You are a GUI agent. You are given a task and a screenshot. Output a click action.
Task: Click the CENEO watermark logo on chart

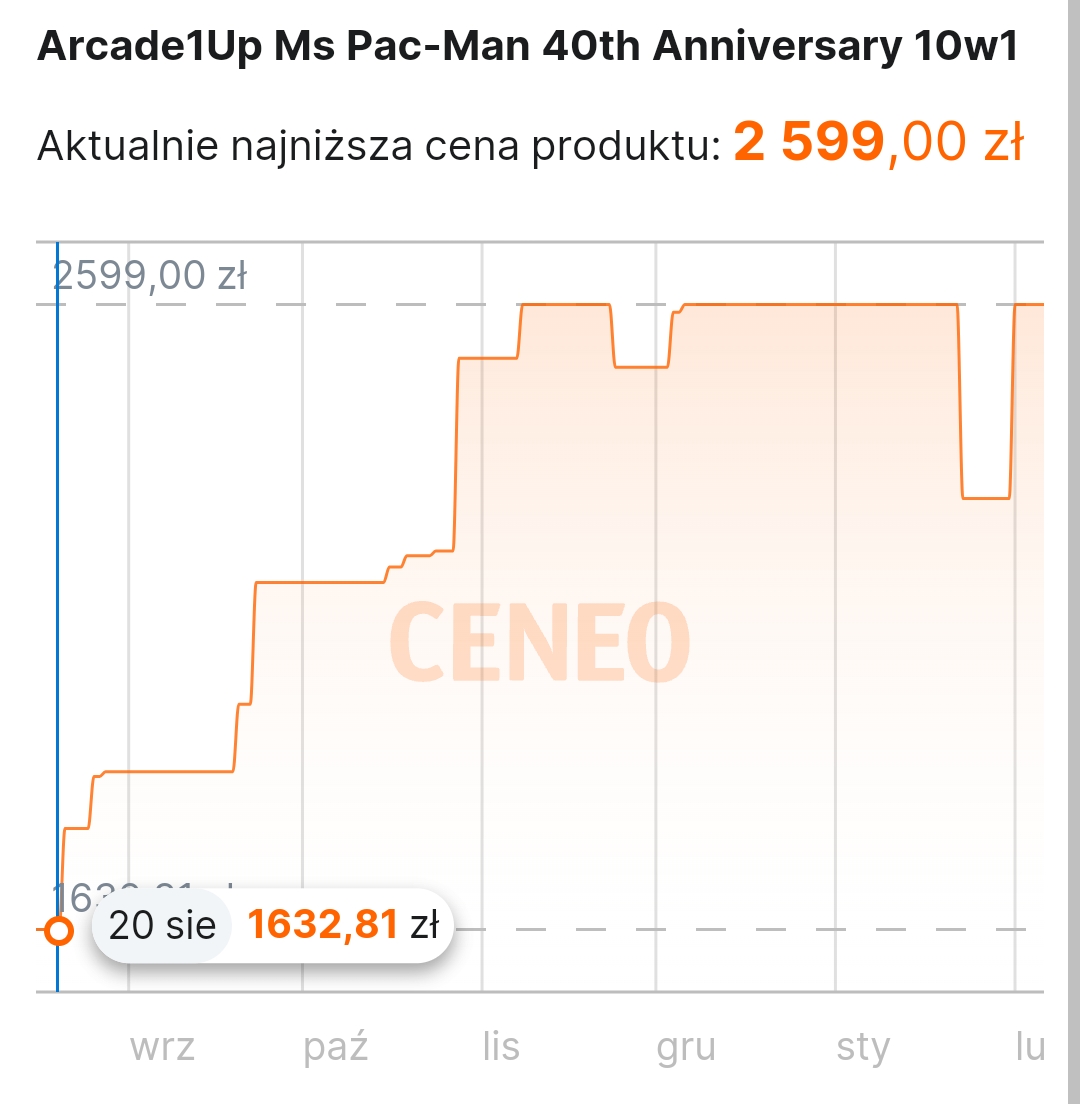(539, 643)
